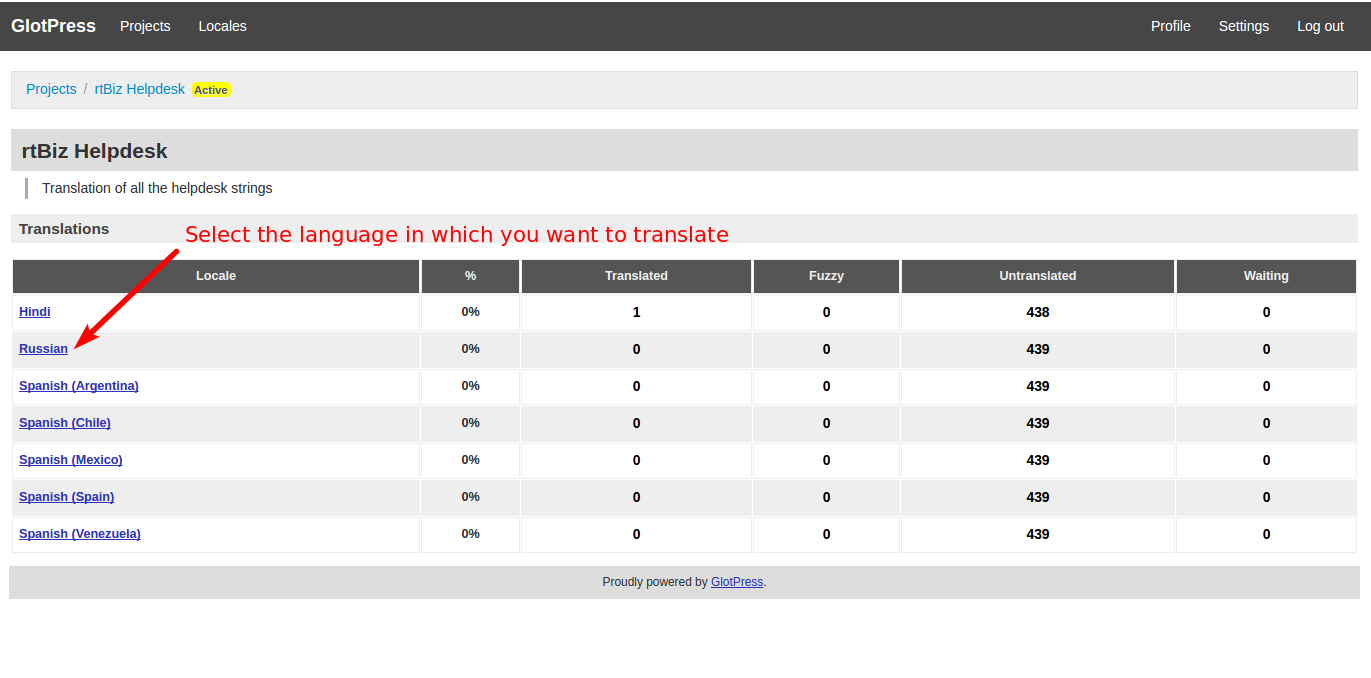Click the Waiting column header
Screen dimensions: 1371x678
click(x=1266, y=276)
